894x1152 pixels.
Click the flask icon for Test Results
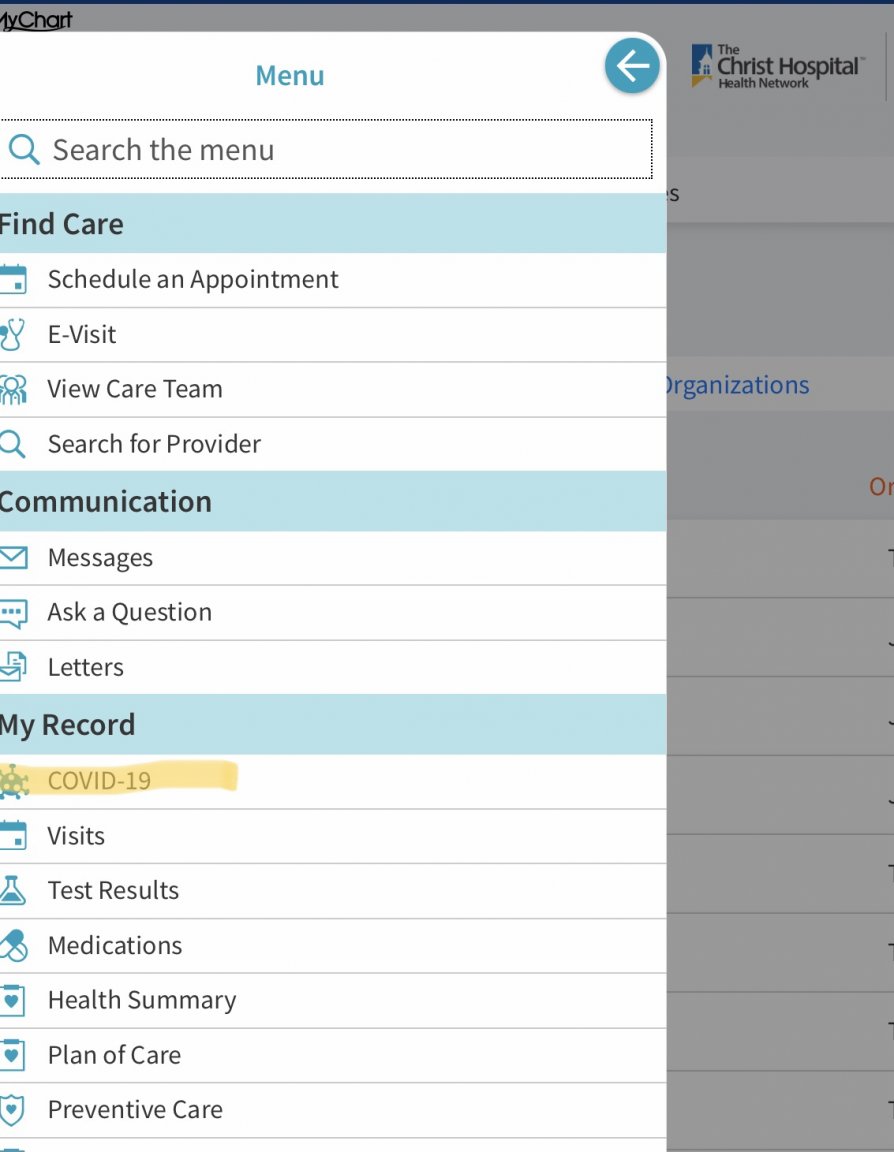click(13, 891)
